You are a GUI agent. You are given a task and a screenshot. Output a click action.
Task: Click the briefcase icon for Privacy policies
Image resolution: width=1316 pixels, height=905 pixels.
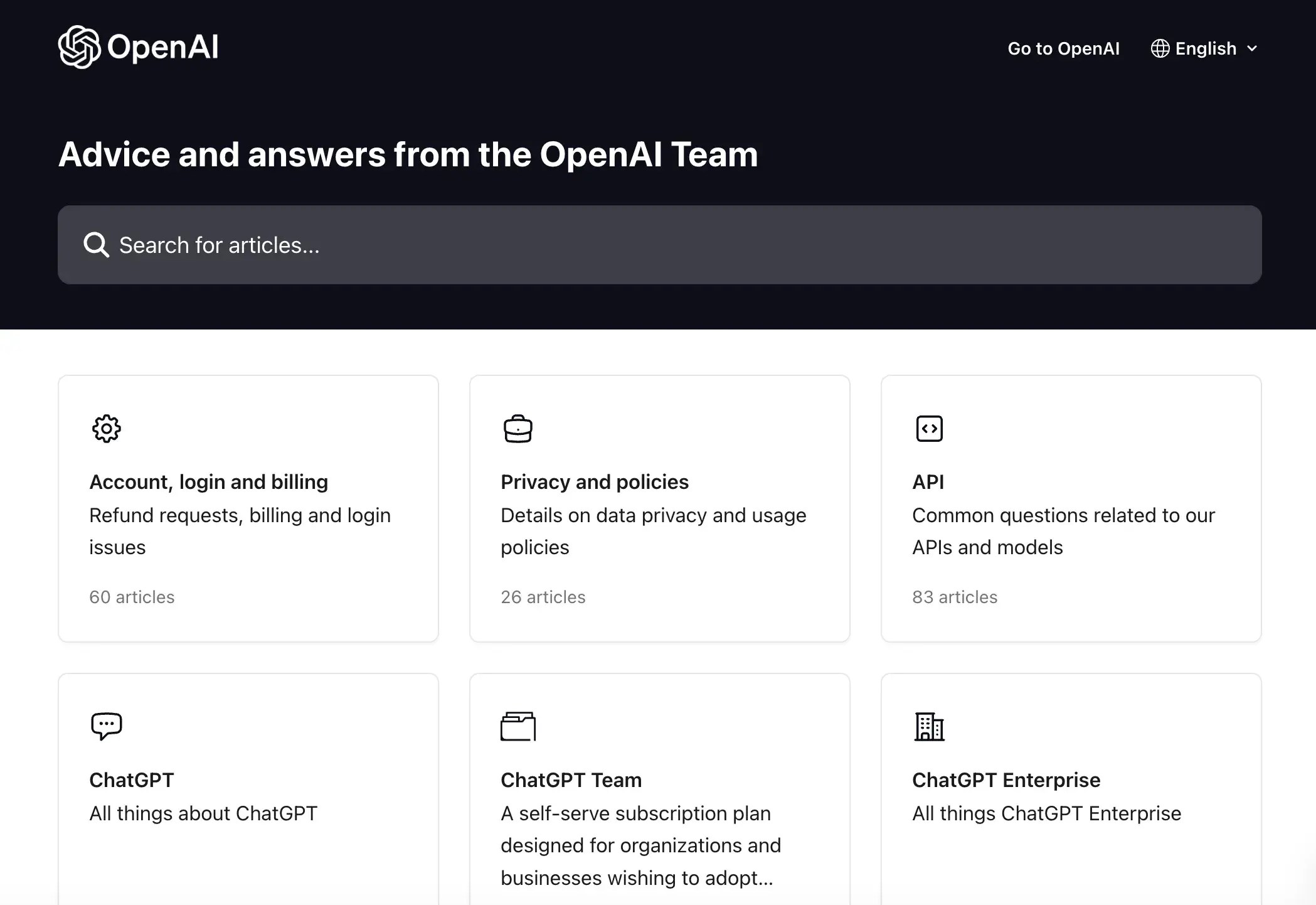[517, 429]
